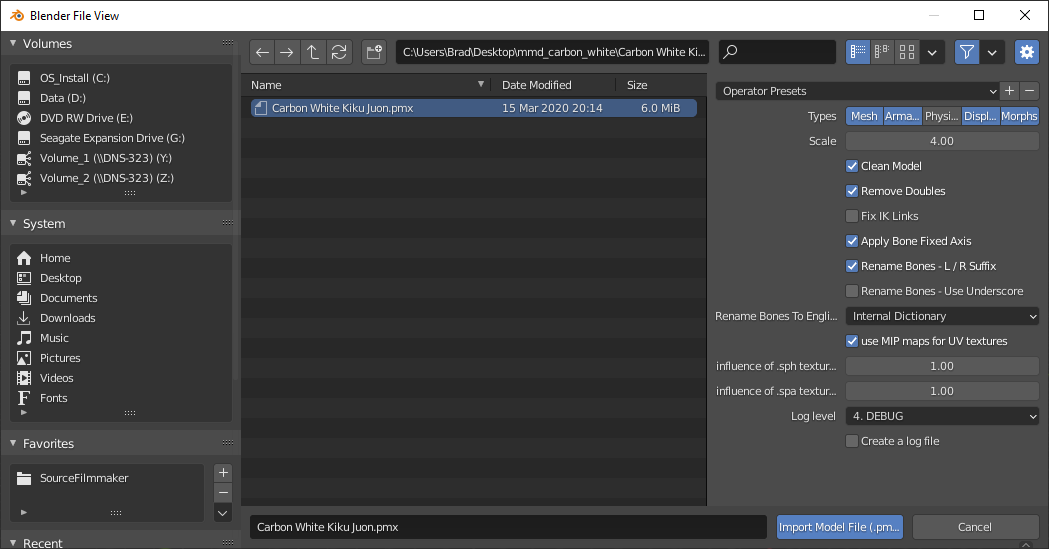The height and width of the screenshot is (549, 1049).
Task: Navigate up to parent directory
Action: point(312,52)
